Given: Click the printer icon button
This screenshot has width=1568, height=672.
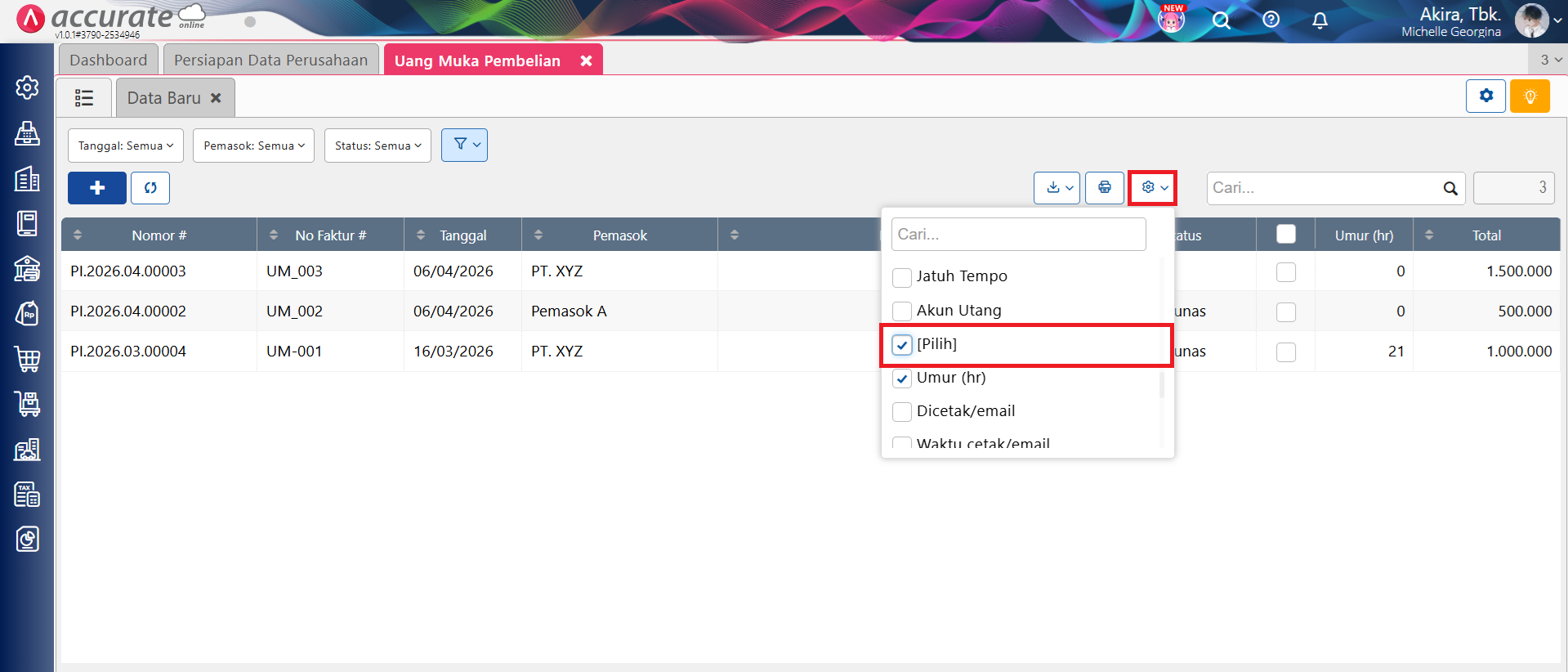Looking at the screenshot, I should click(x=1104, y=188).
